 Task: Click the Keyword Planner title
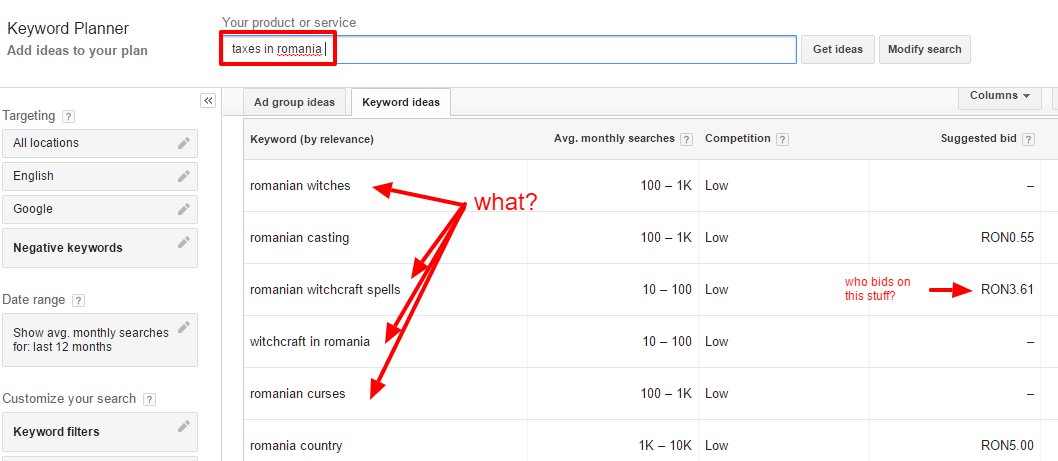(x=67, y=29)
